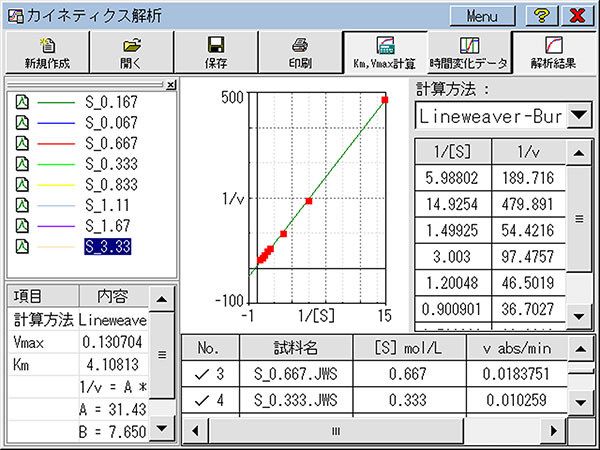Select cell 3.003 in 1/[S] column

point(453,257)
